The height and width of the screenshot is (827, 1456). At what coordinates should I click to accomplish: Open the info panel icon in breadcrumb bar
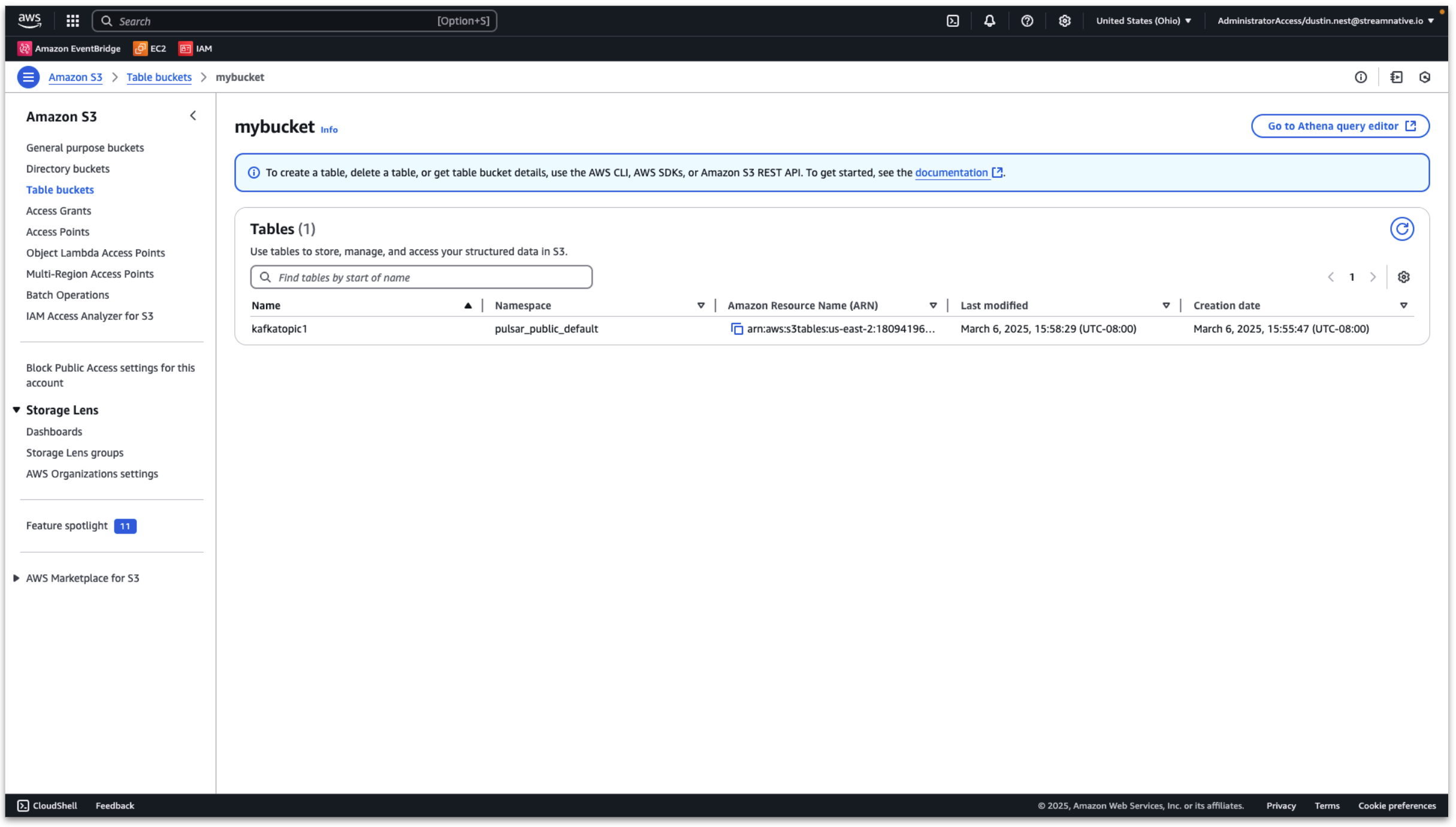click(x=1361, y=77)
